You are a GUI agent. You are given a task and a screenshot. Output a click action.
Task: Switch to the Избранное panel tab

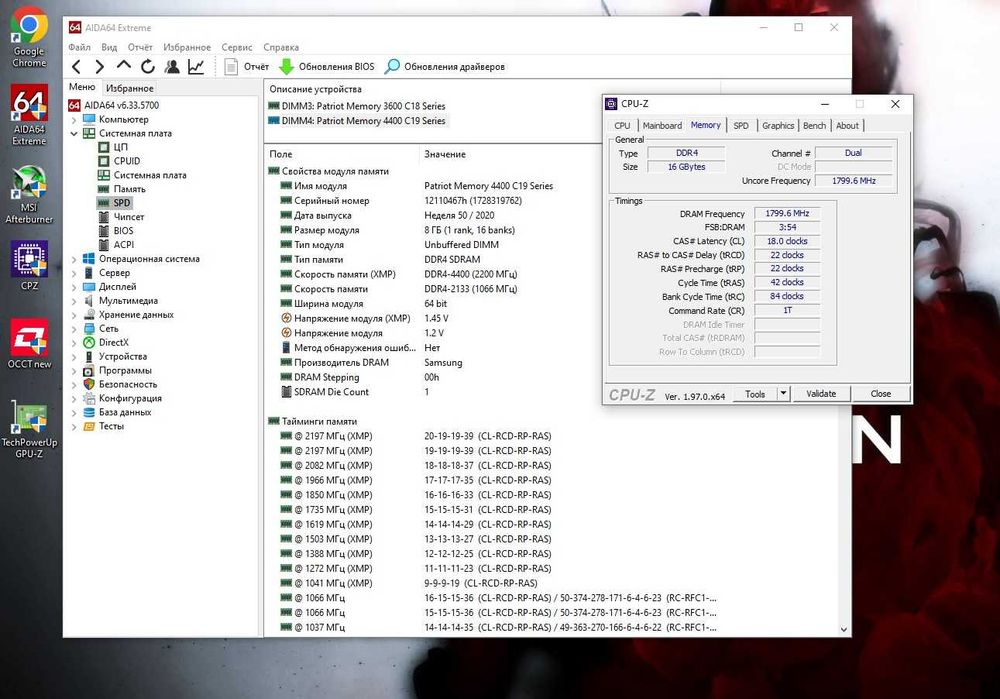click(129, 88)
